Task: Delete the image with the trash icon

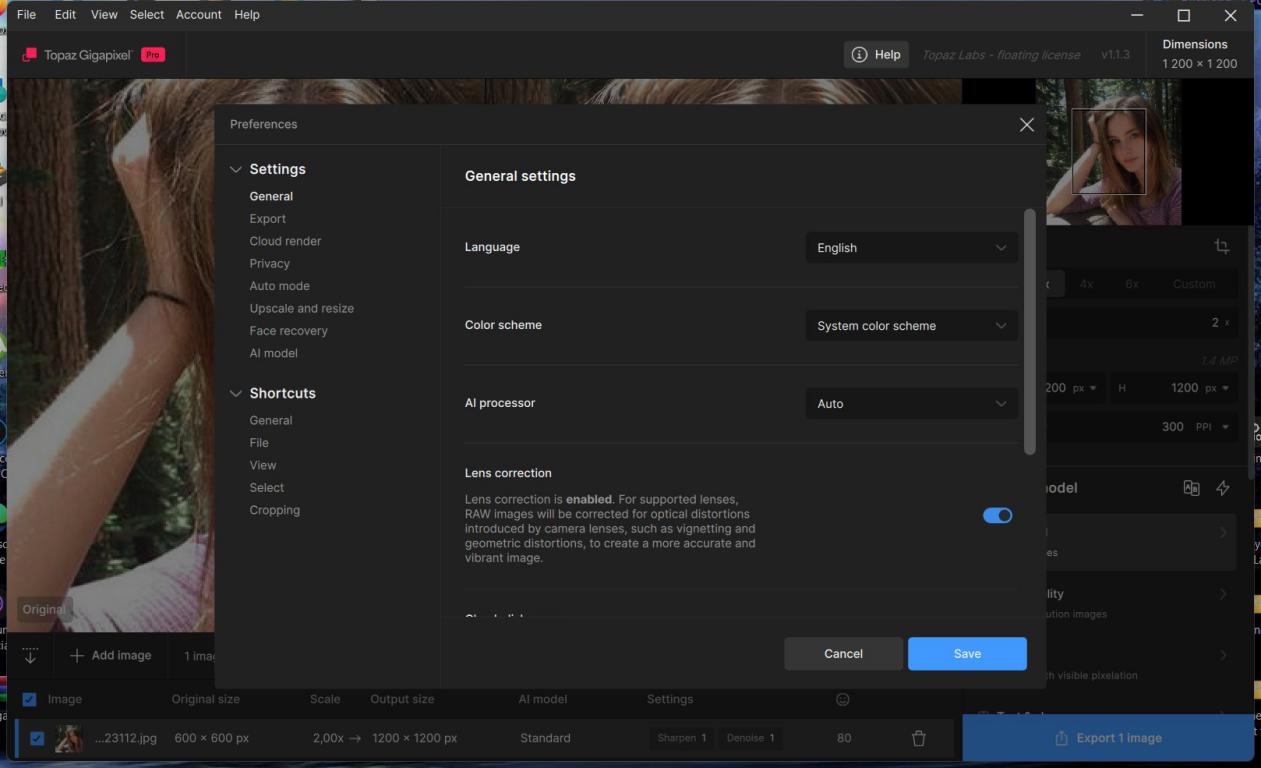Action: pyautogui.click(x=918, y=738)
